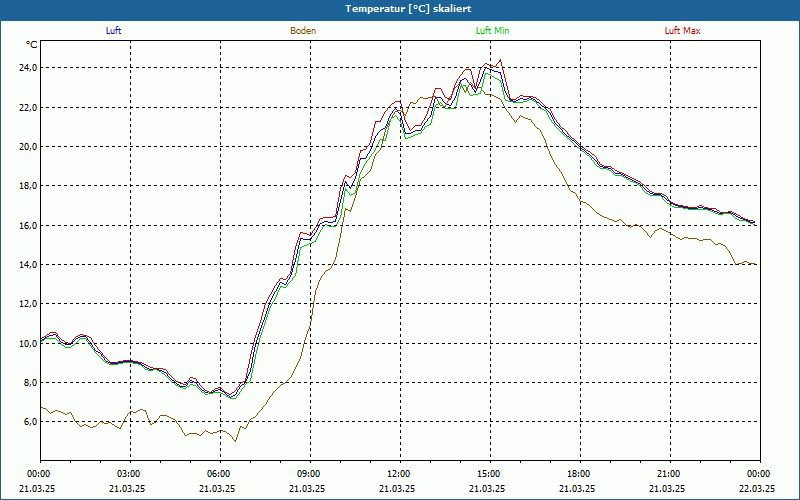Click the 12:00 time axis label
The image size is (800, 500).
click(x=400, y=474)
